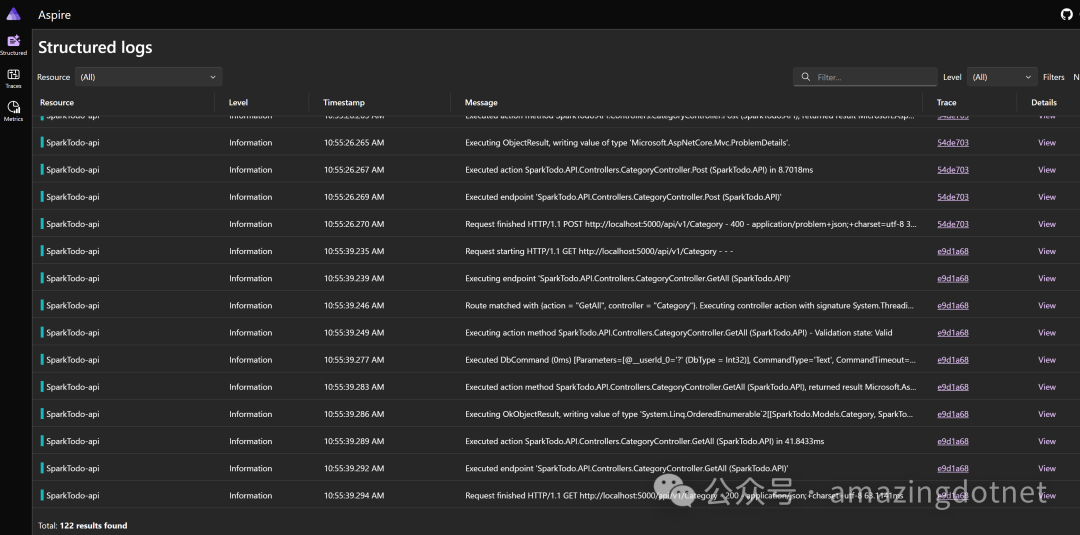Open the Resource (All) dropdown
This screenshot has width=1080, height=535.
click(x=148, y=77)
